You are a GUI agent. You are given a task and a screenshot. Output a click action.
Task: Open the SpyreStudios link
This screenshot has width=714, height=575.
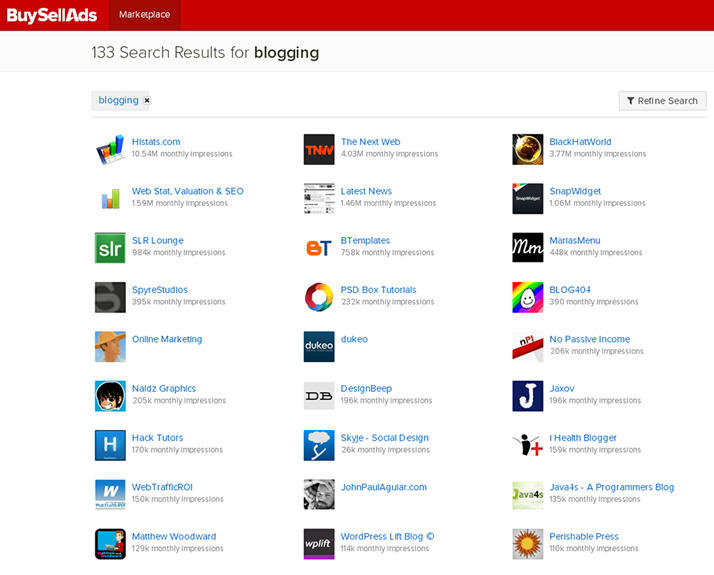159,290
